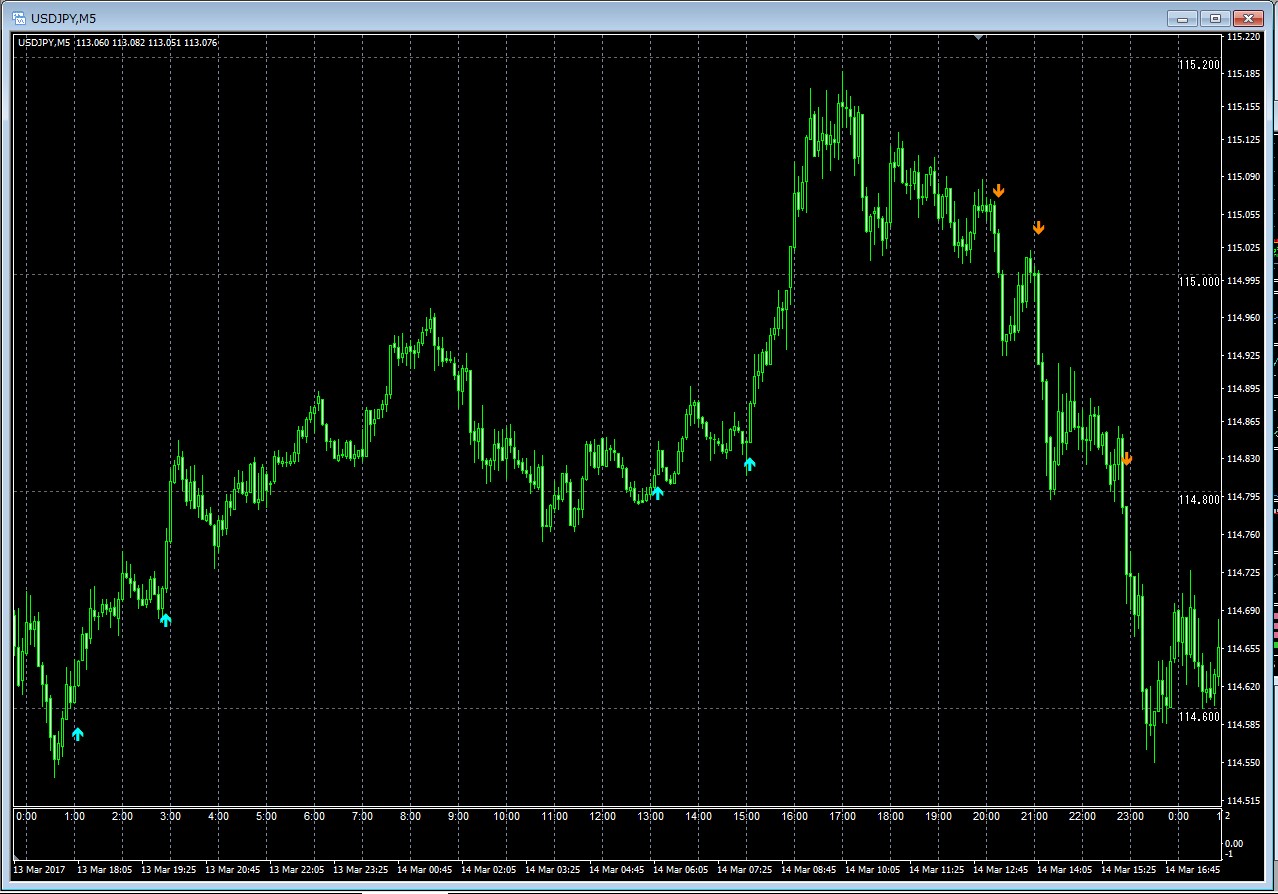Close the USDJPY,M5 chart window
1278x894 pixels.
pos(1248,18)
